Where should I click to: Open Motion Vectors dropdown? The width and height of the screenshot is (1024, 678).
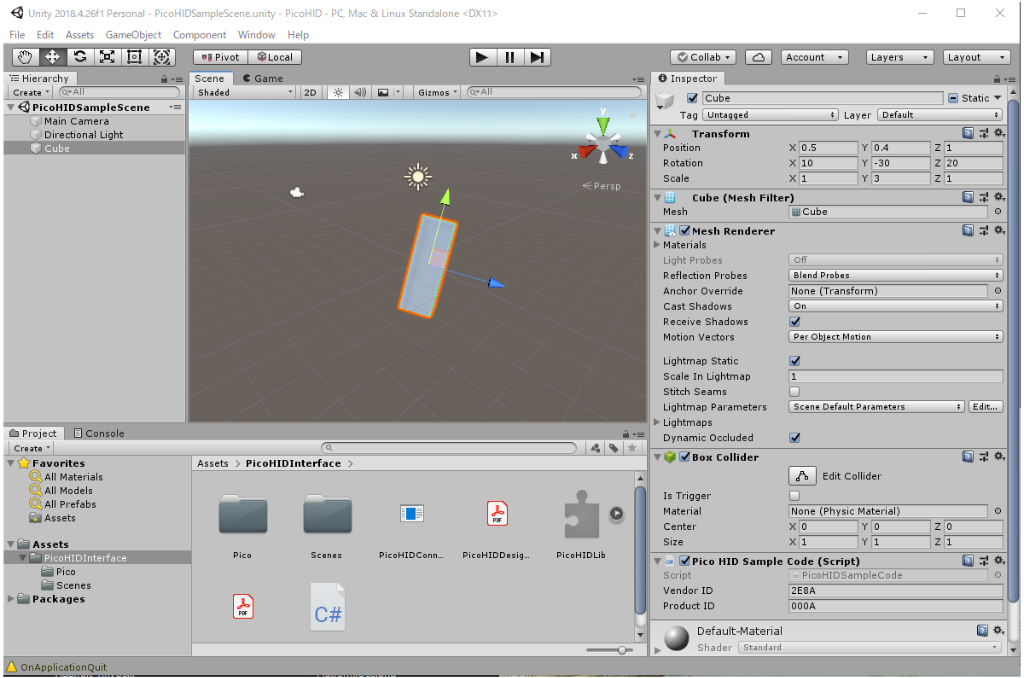895,337
